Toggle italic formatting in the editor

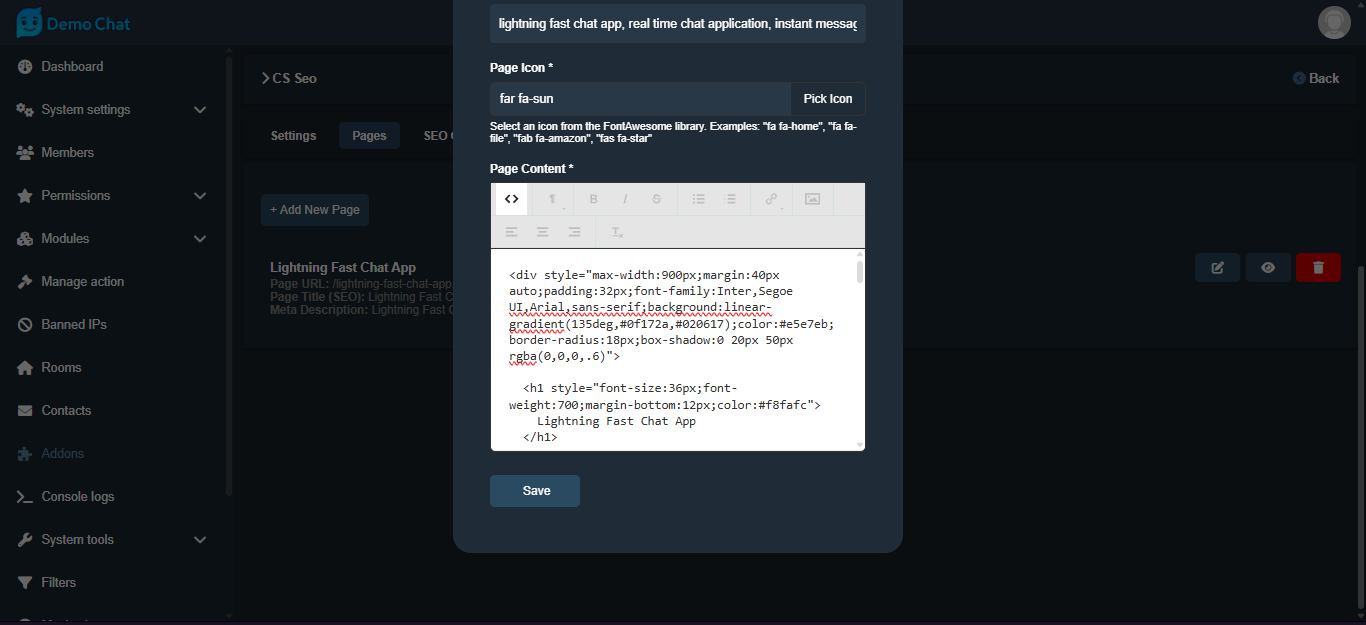click(x=625, y=199)
